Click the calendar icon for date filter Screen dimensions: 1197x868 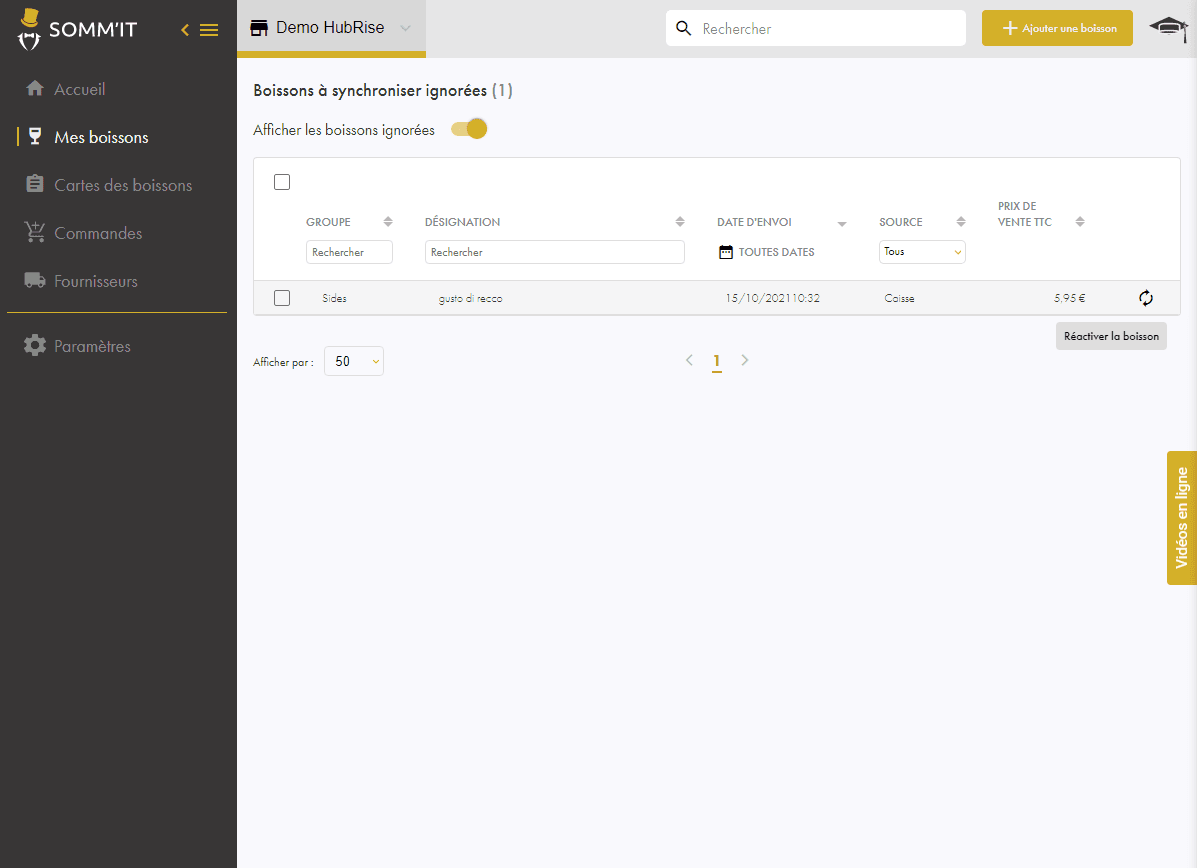pyautogui.click(x=726, y=252)
